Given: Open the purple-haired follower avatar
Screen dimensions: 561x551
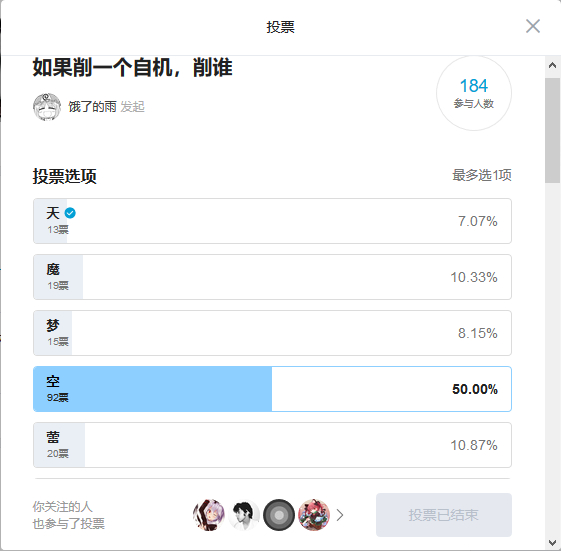Looking at the screenshot, I should point(209,515).
